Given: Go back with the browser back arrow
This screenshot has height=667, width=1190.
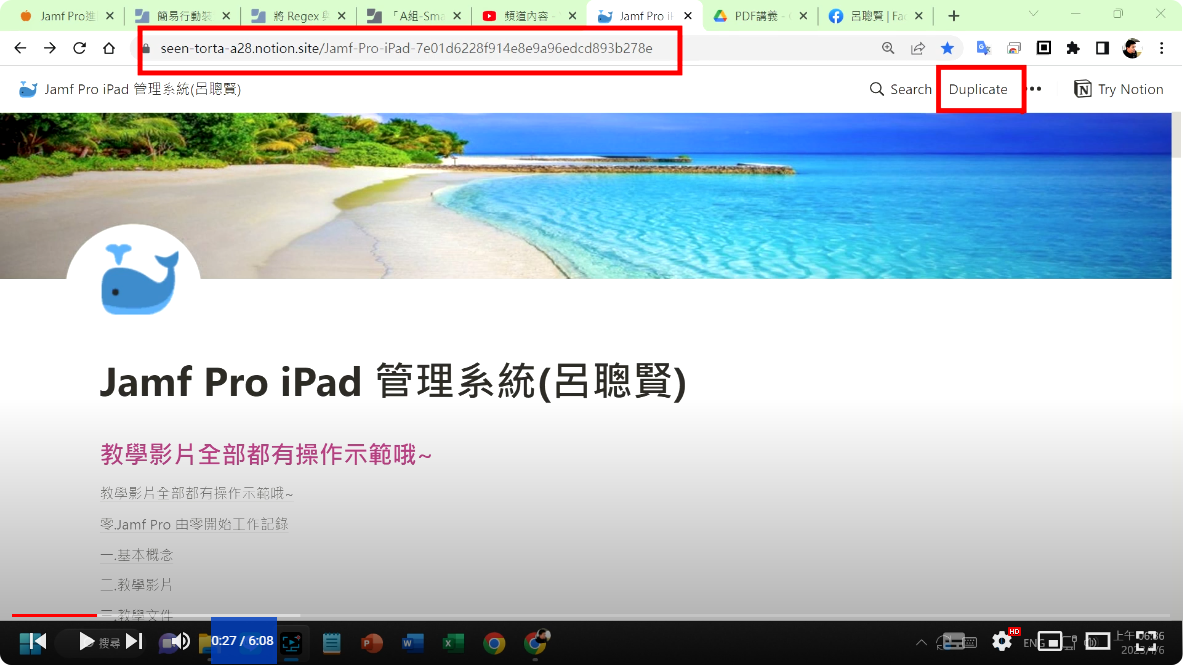Looking at the screenshot, I should (x=20, y=48).
